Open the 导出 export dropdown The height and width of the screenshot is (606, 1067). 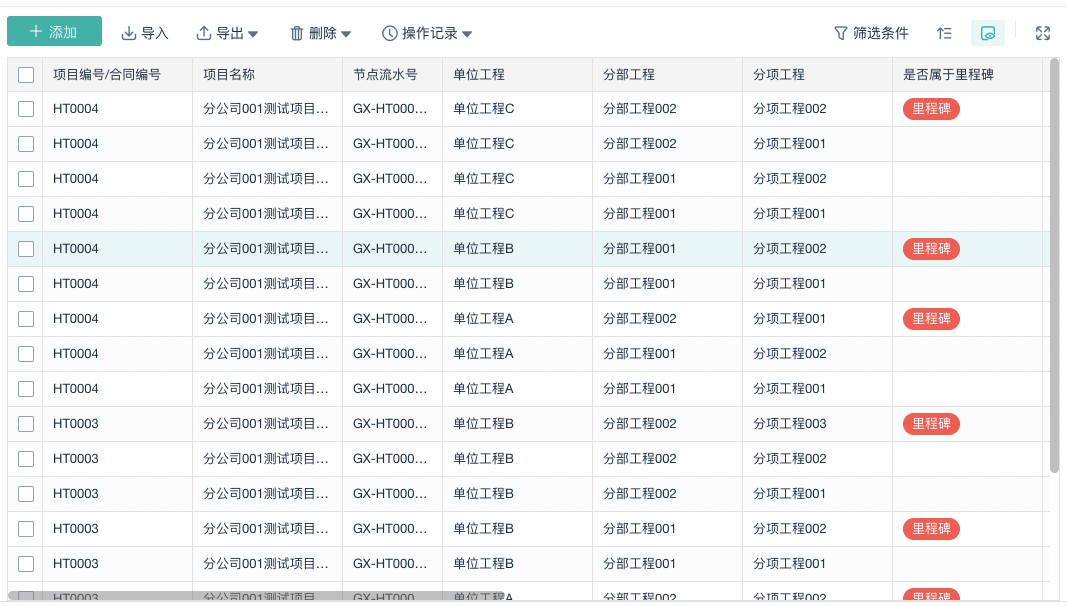(227, 33)
